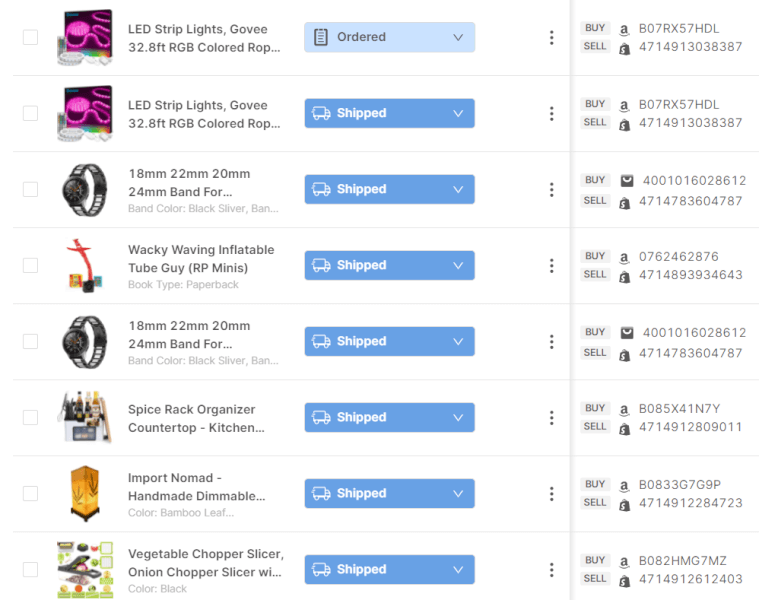This screenshot has height=600, width=759.
Task: Click Amazon buy icon beside B085X41N7Y
Action: pyautogui.click(x=624, y=409)
